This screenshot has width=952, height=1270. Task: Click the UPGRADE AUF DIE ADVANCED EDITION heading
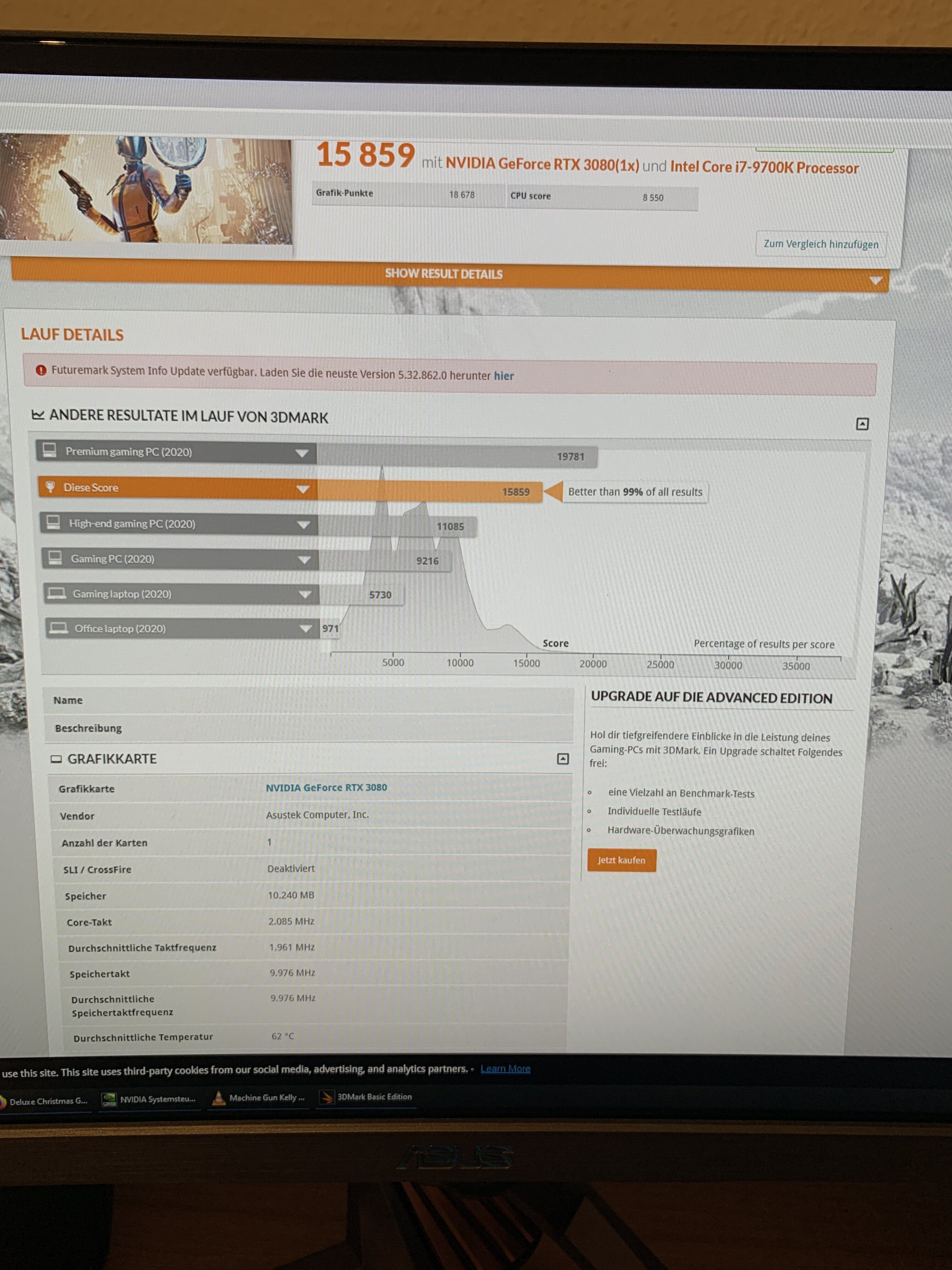[711, 697]
